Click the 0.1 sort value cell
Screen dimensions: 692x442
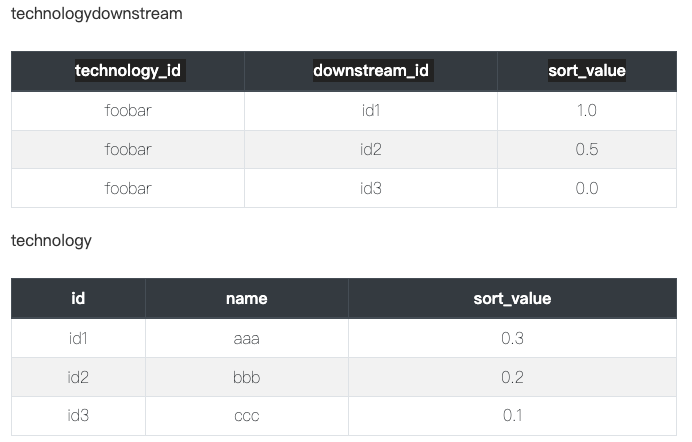pos(512,416)
